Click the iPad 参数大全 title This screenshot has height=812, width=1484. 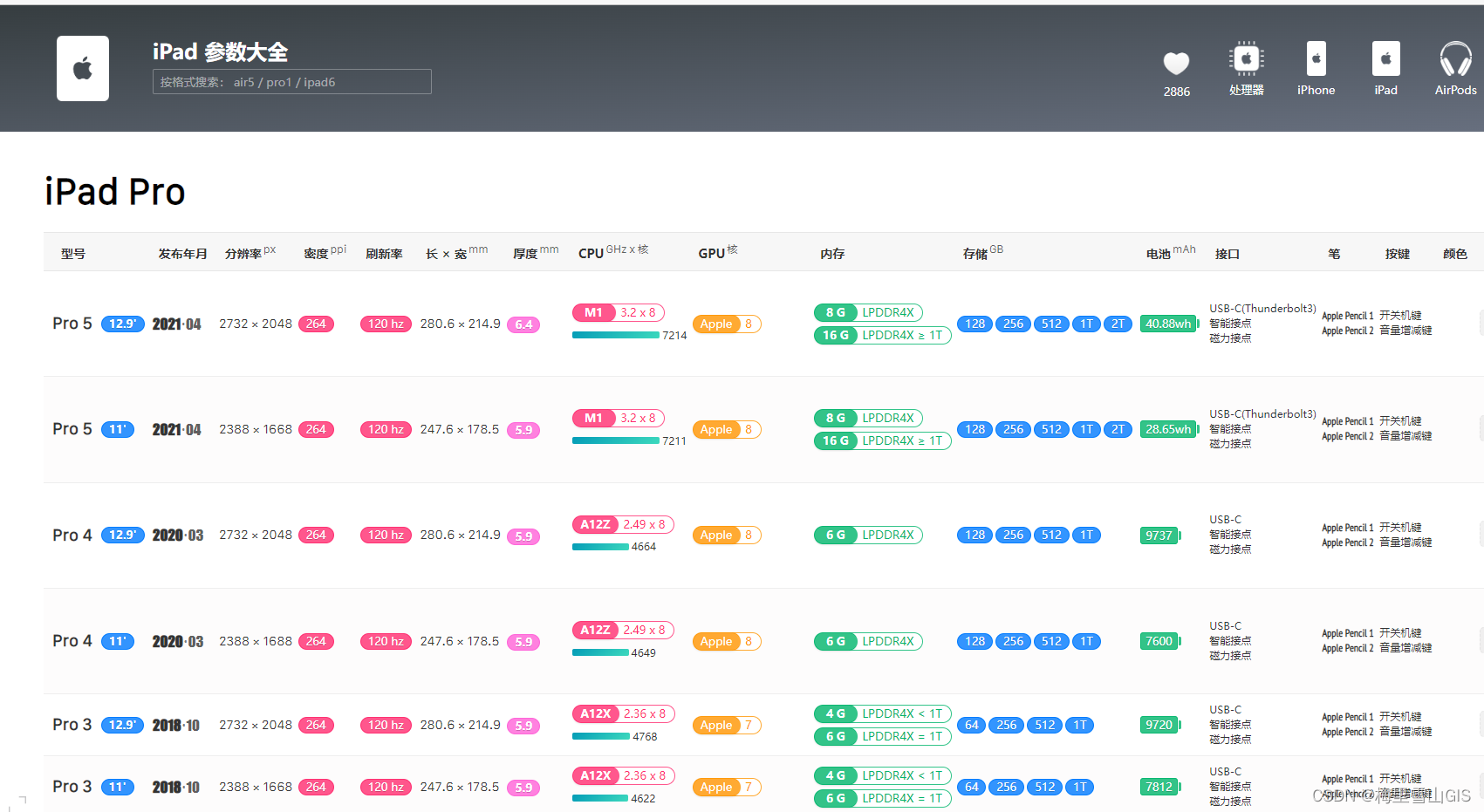pyautogui.click(x=220, y=51)
